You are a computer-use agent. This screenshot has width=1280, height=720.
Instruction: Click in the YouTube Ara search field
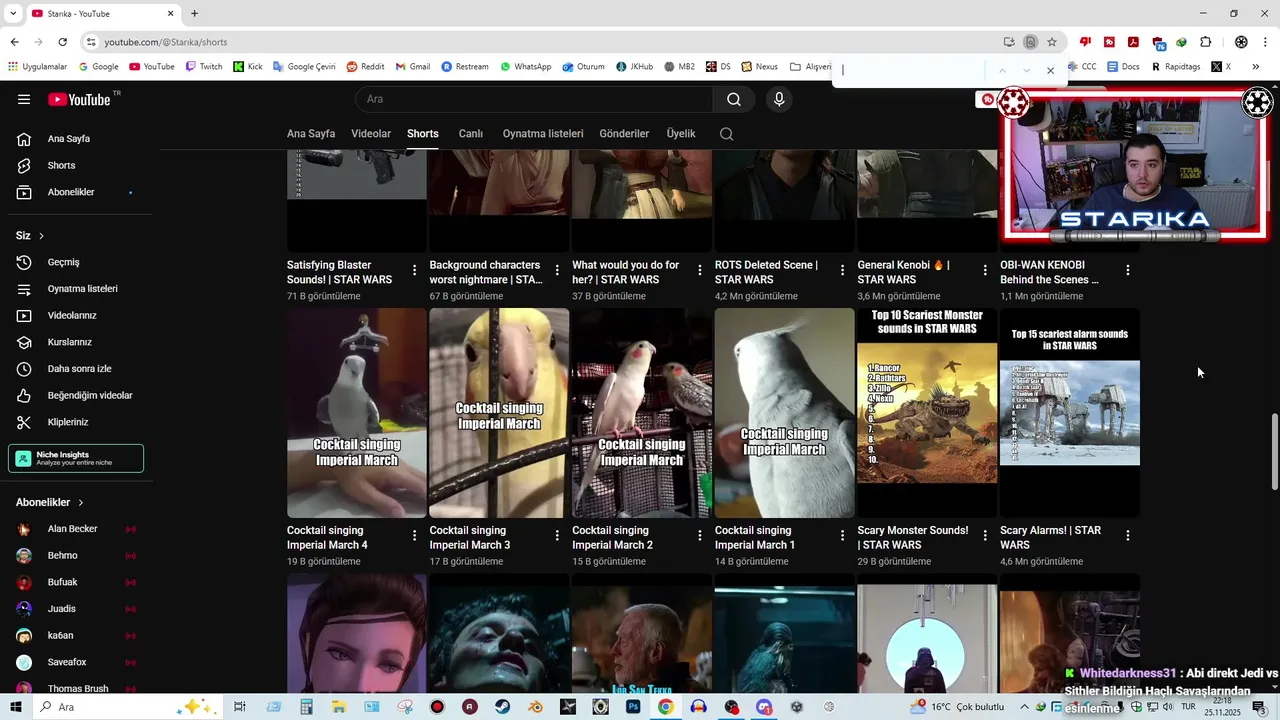click(x=534, y=99)
